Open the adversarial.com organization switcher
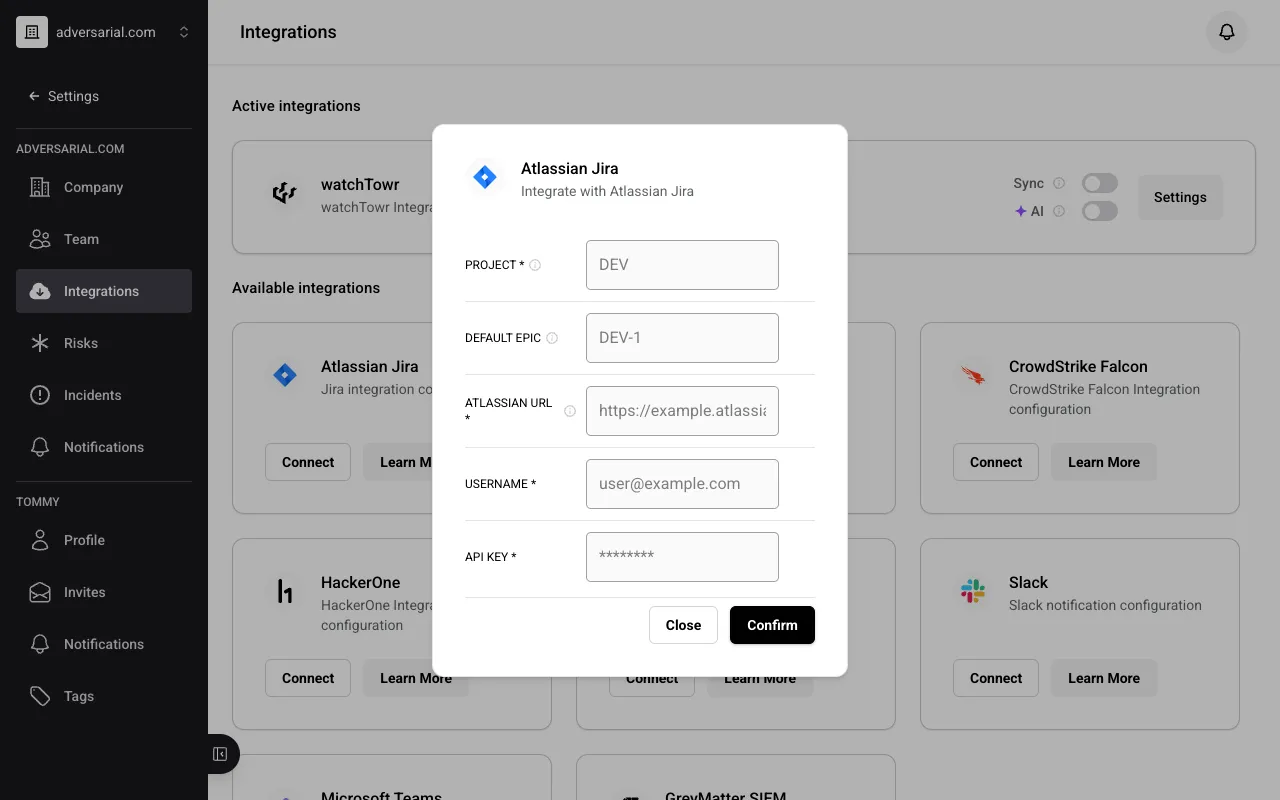 104,32
